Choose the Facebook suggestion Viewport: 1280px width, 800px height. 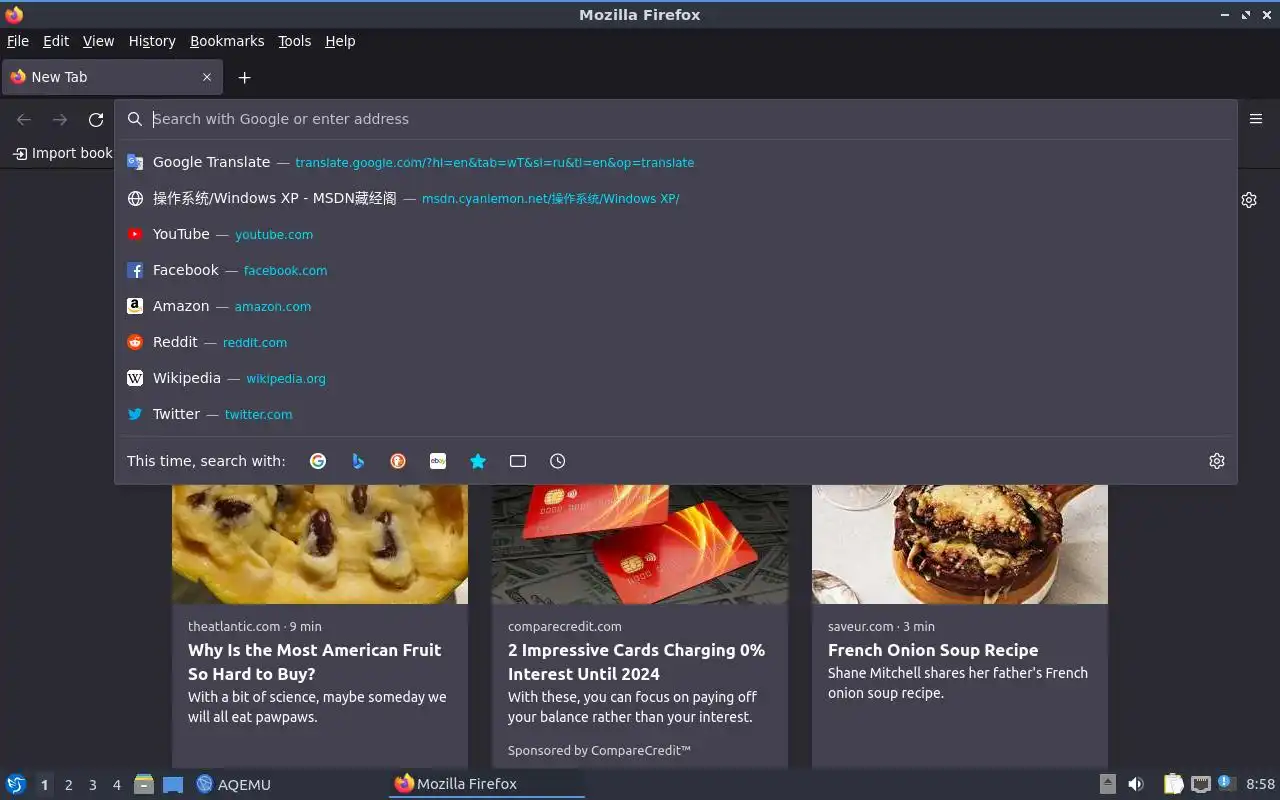click(676, 270)
